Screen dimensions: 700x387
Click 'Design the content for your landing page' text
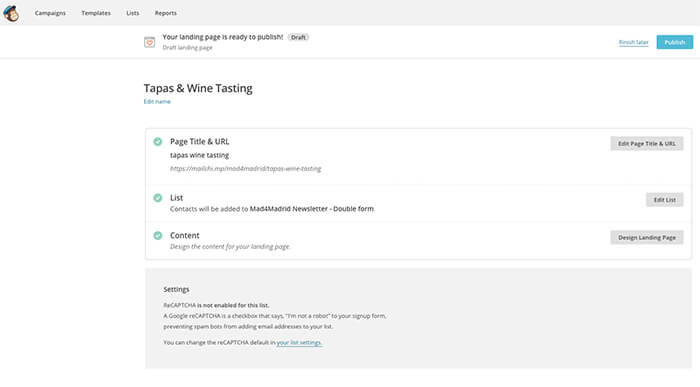pos(230,246)
